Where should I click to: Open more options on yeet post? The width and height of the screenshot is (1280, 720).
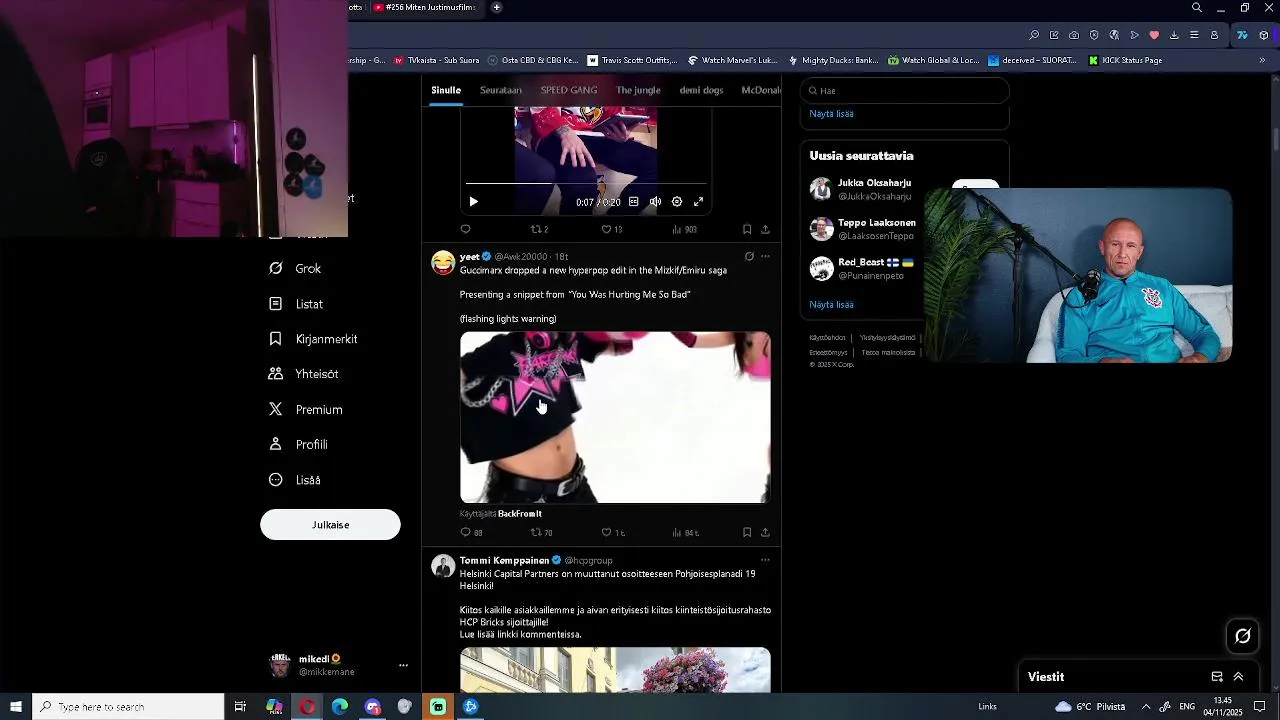click(765, 256)
